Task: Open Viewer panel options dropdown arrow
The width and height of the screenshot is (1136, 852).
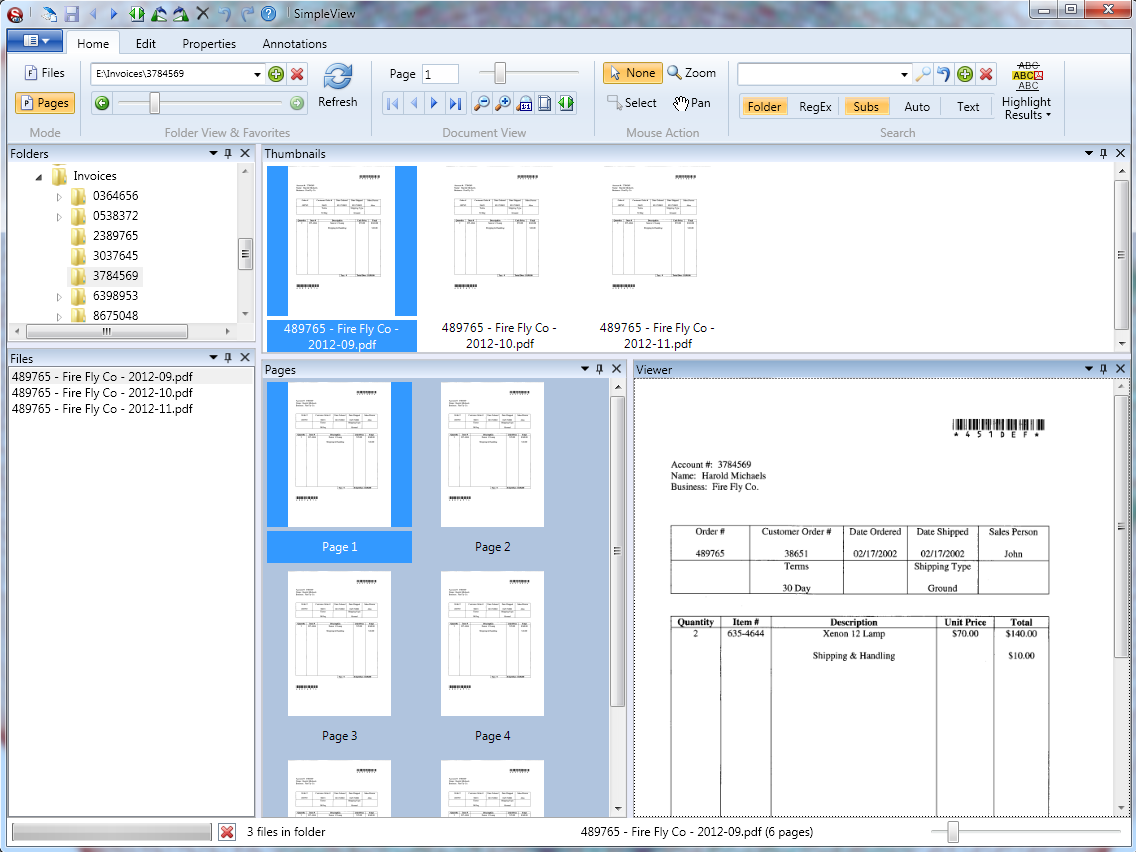Action: [1088, 369]
